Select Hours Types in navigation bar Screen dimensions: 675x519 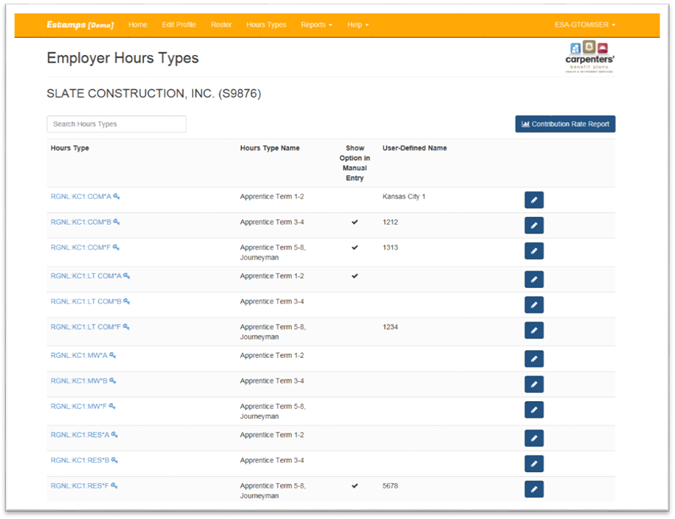point(266,24)
